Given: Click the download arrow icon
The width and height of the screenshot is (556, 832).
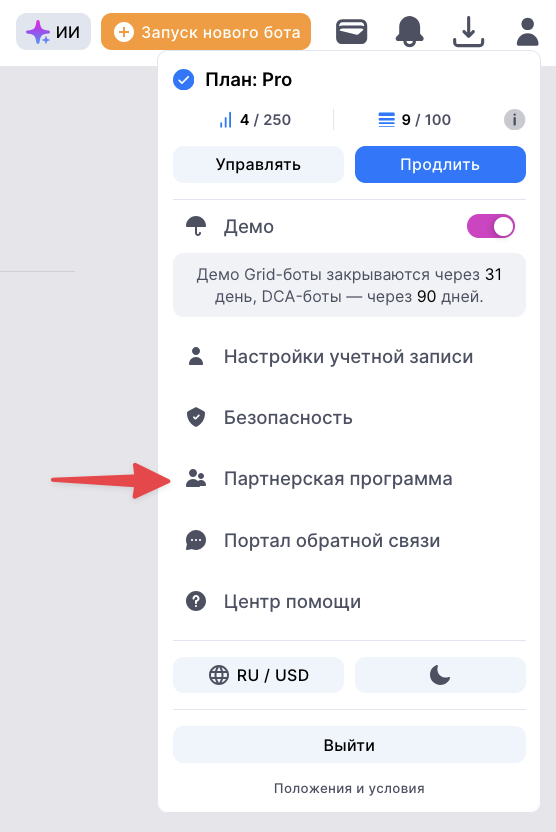Looking at the screenshot, I should tap(468, 32).
